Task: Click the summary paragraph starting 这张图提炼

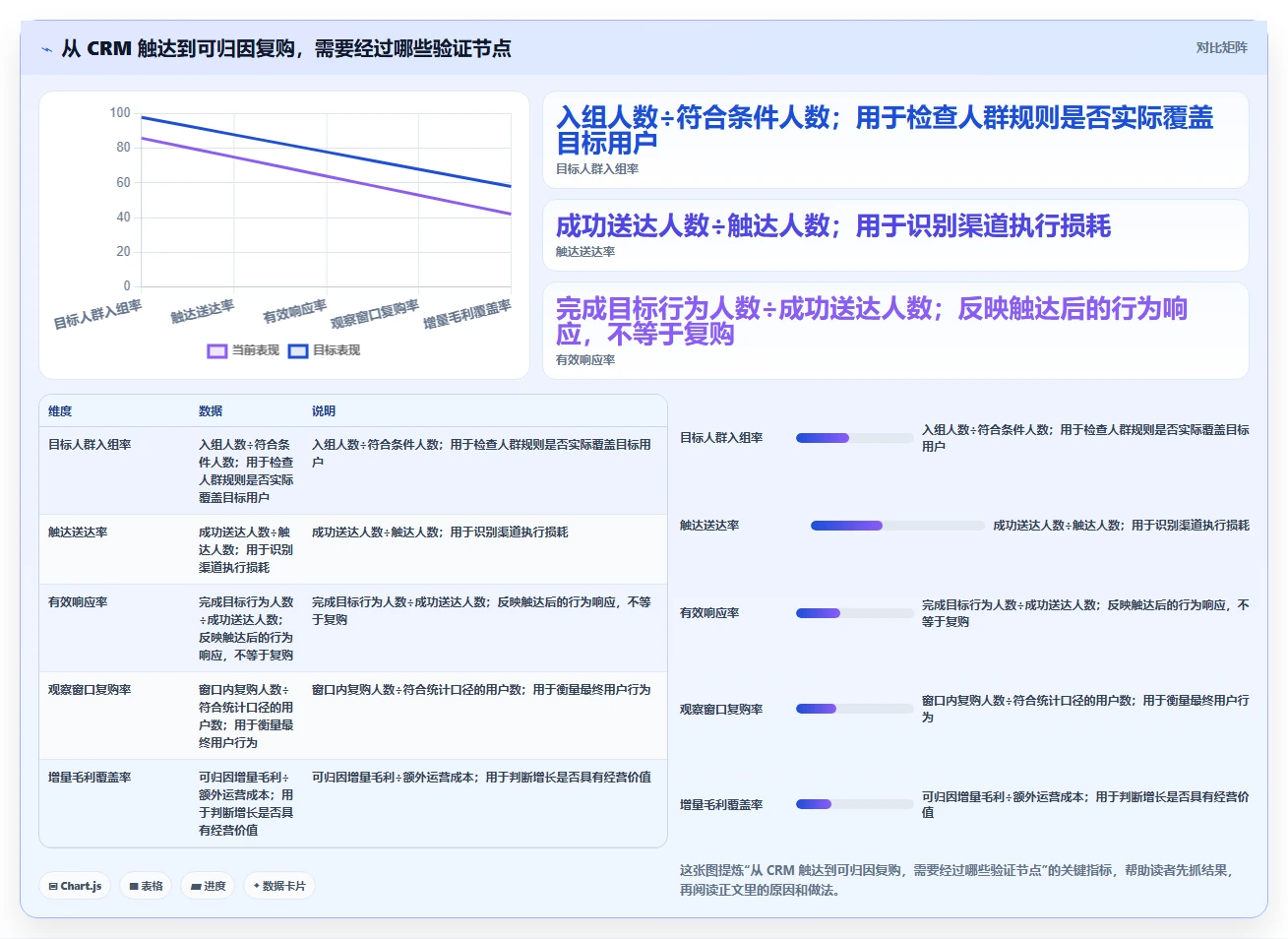Action: click(956, 880)
